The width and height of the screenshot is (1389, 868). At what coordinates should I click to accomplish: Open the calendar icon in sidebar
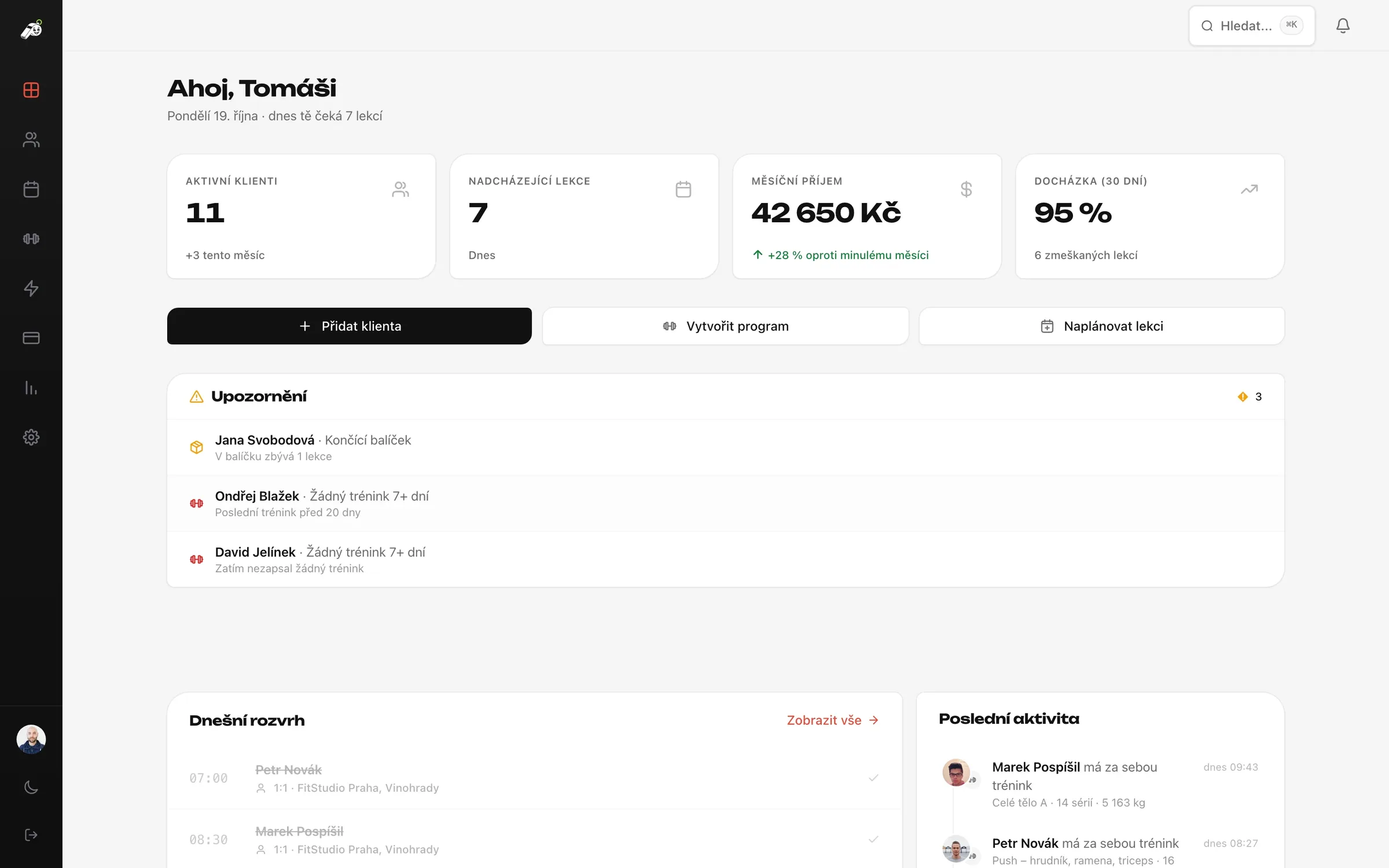tap(31, 189)
